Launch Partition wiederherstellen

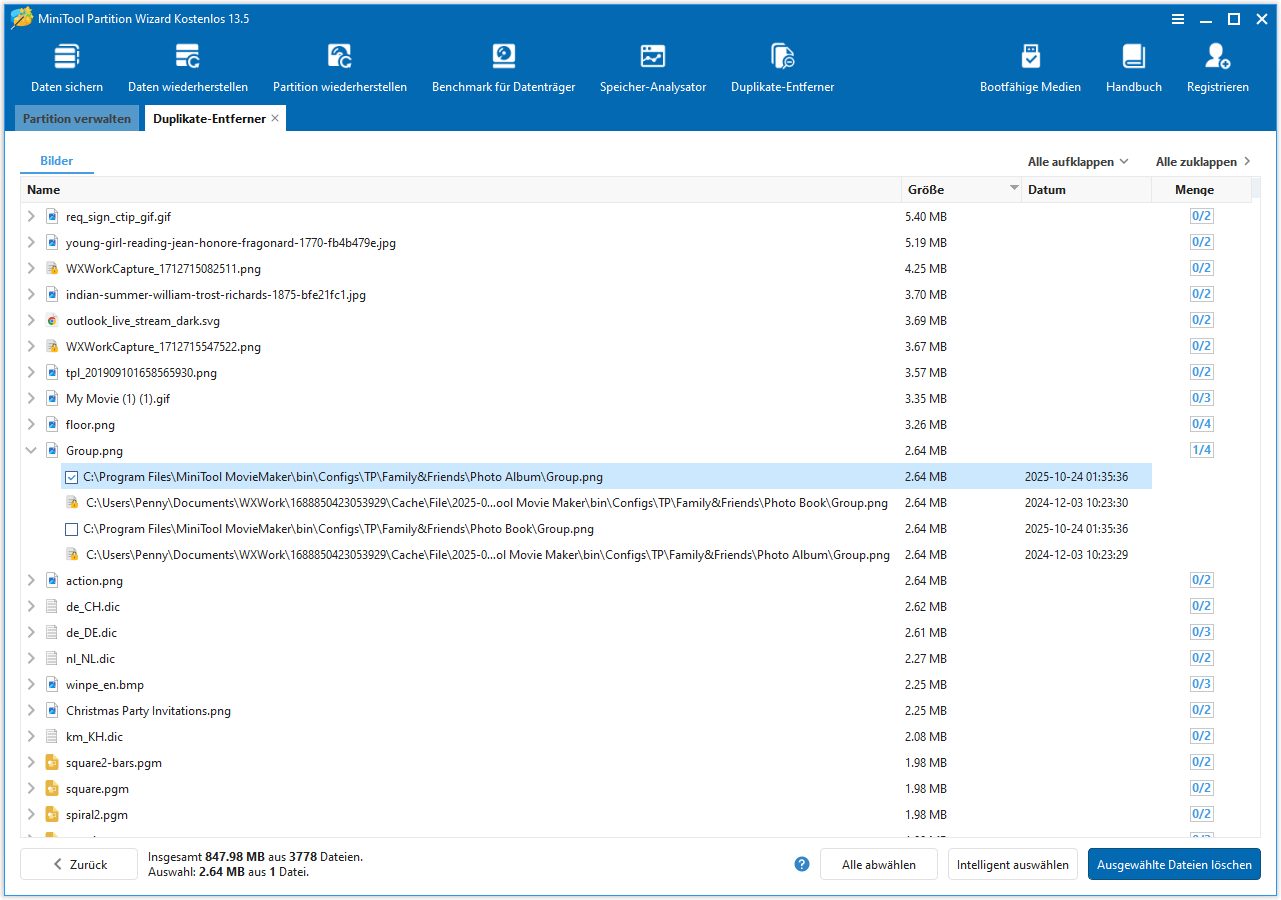click(340, 65)
